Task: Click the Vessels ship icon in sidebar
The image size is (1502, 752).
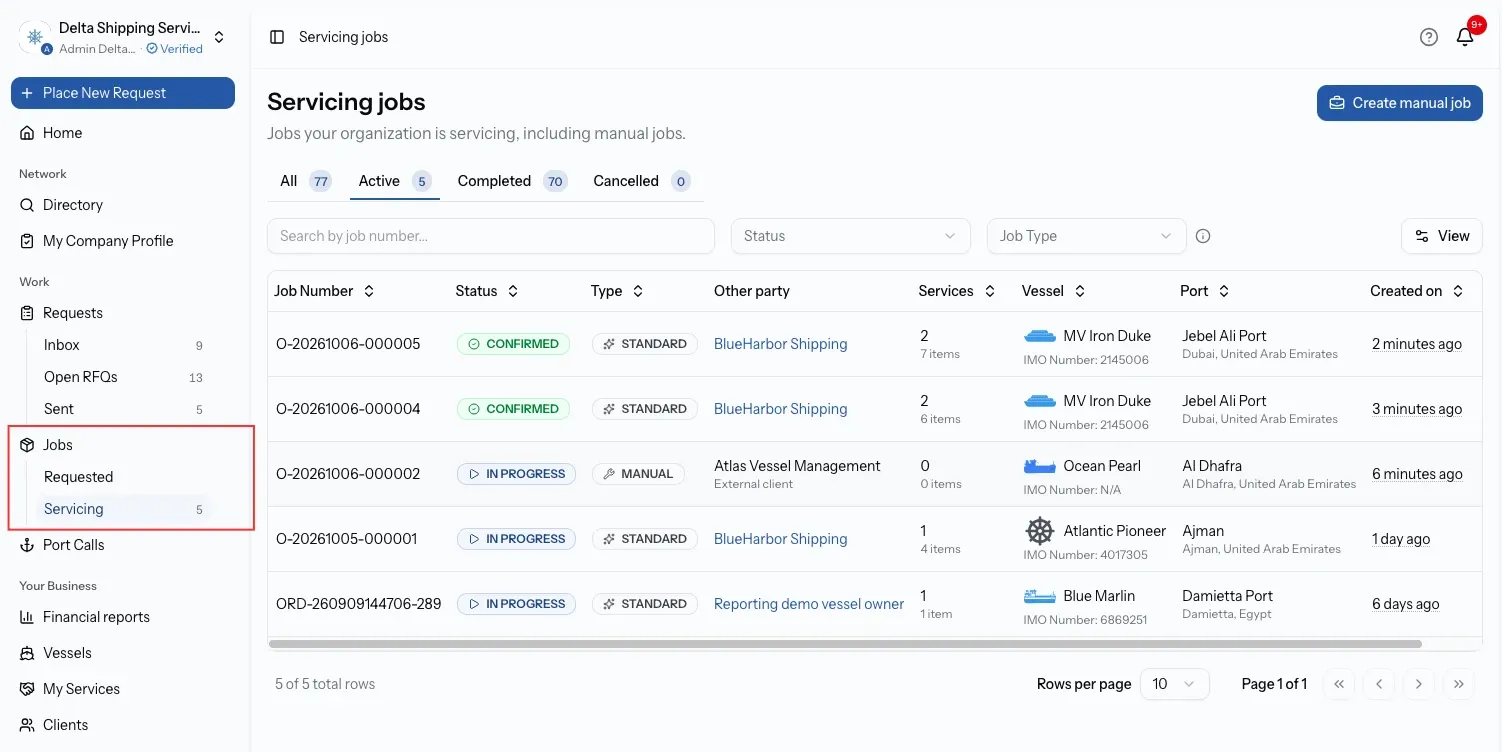Action: click(27, 653)
